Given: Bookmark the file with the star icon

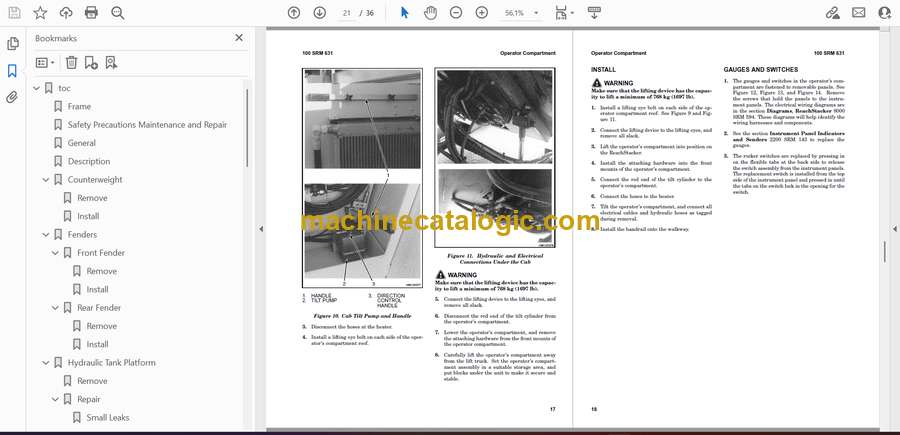Looking at the screenshot, I should [x=40, y=13].
